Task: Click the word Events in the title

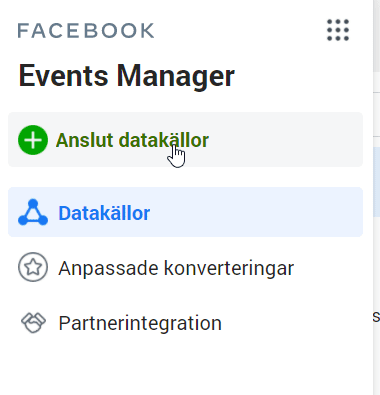Action: 63,76
